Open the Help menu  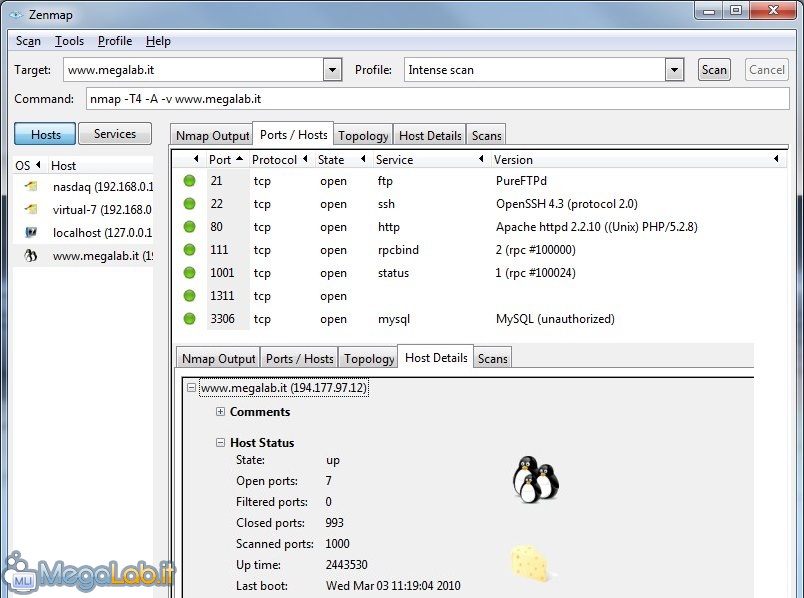coord(158,41)
